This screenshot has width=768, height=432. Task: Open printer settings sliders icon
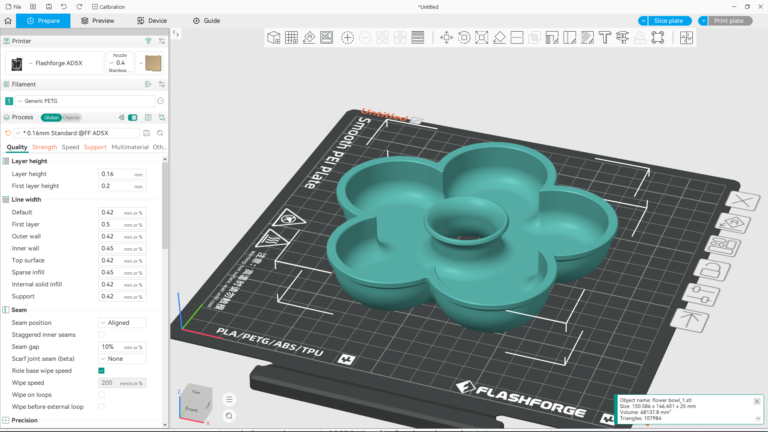pos(162,41)
